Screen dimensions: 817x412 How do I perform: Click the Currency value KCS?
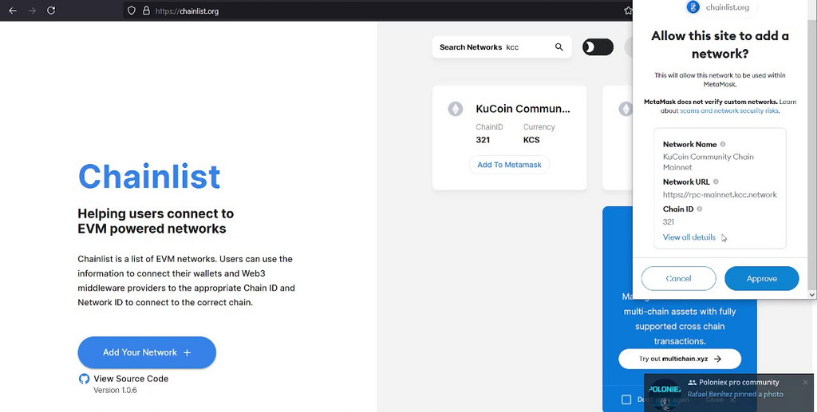tap(531, 140)
